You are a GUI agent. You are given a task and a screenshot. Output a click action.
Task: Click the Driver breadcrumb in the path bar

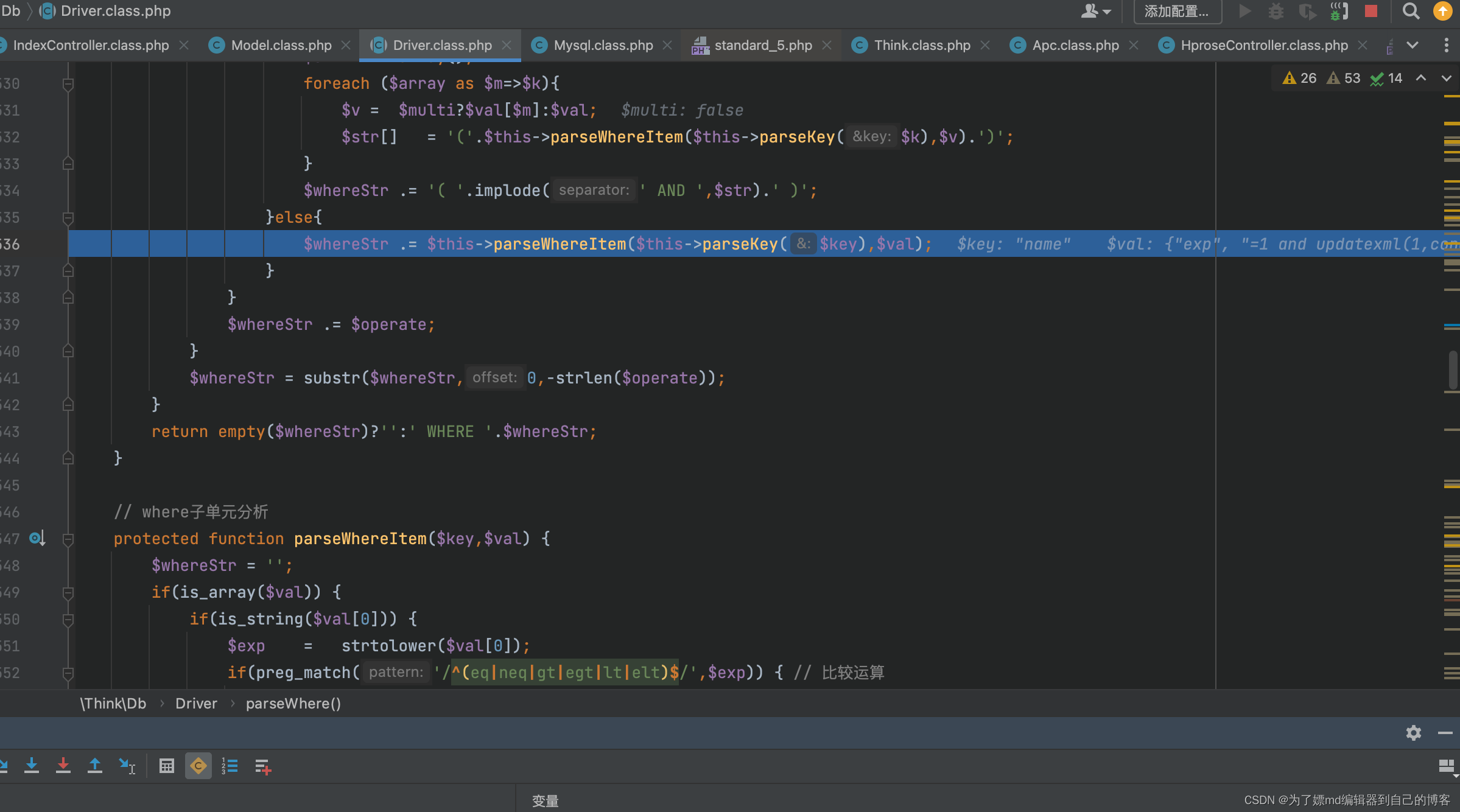[196, 704]
